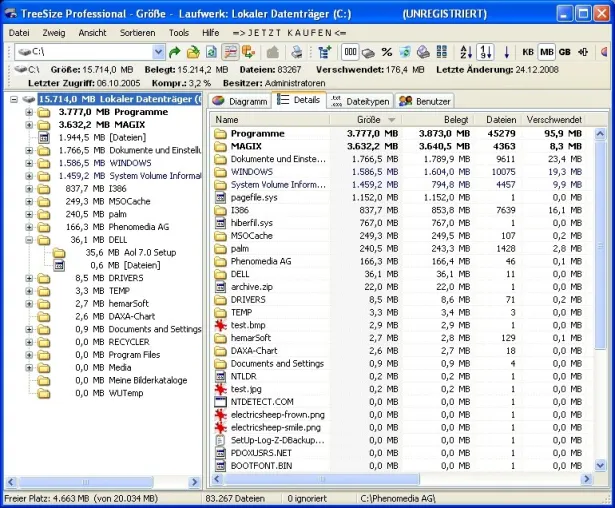Expand the DRIVERS folder in tree
Viewport: 615px width, 508px height.
29,278
